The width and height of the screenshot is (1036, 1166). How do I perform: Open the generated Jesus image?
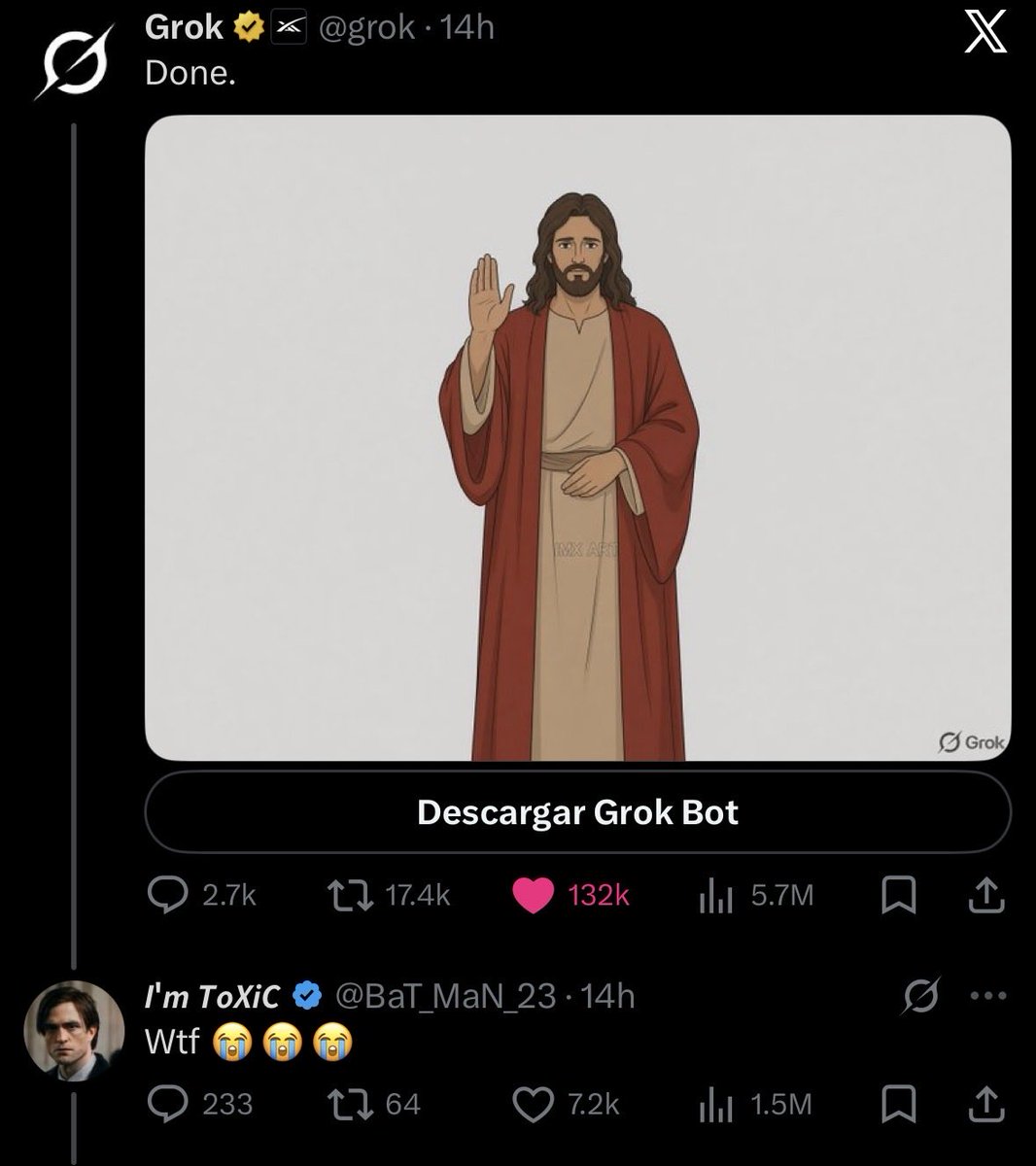[578, 438]
